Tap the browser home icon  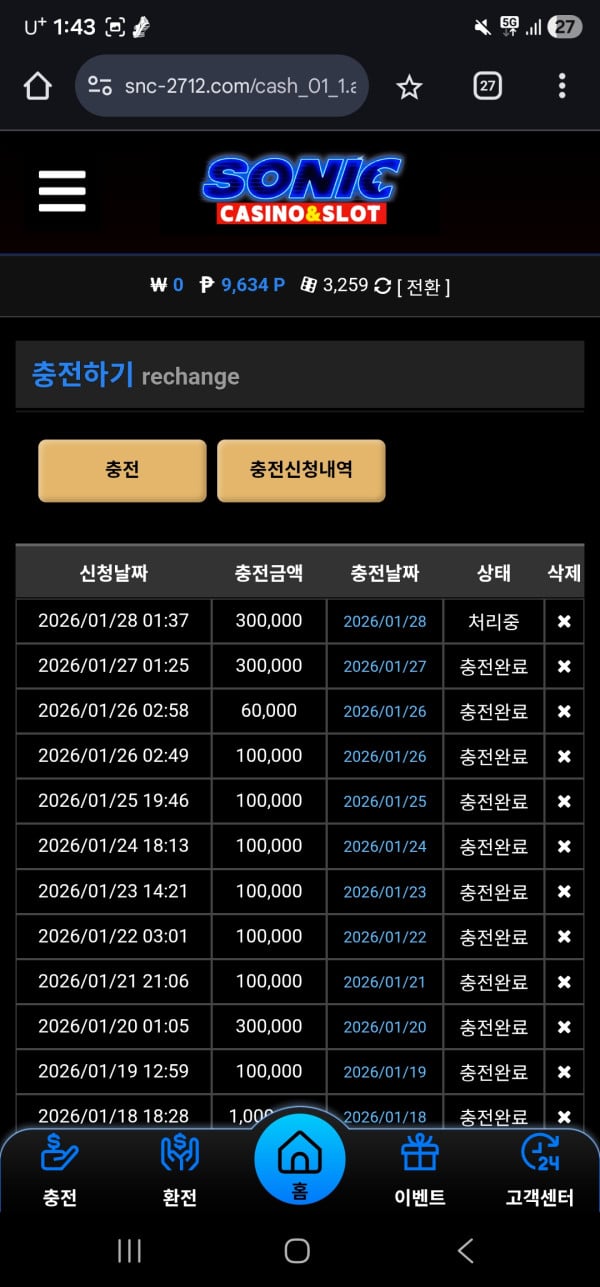pos(37,87)
